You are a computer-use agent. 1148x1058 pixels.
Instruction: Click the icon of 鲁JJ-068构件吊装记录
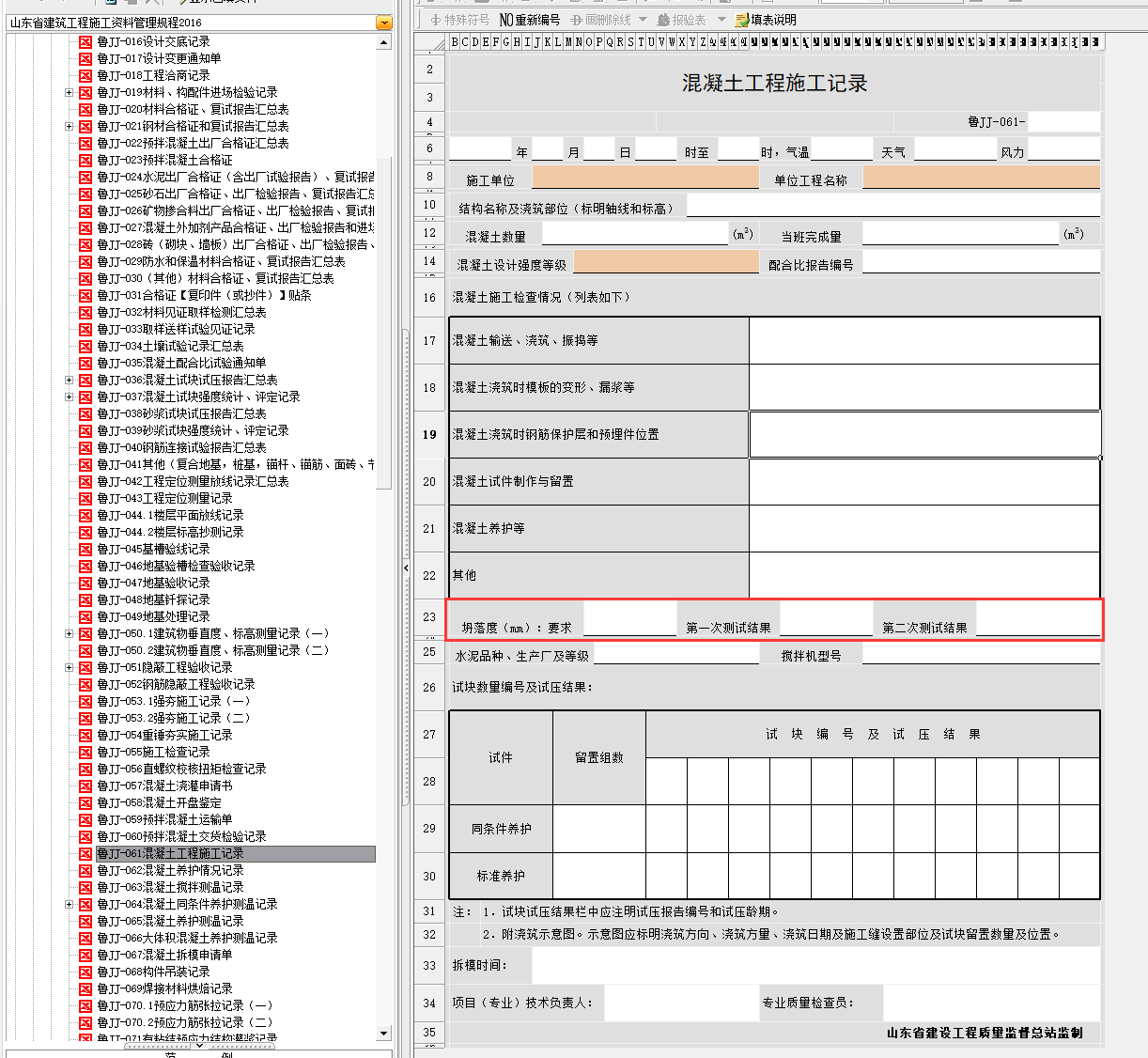[85, 972]
